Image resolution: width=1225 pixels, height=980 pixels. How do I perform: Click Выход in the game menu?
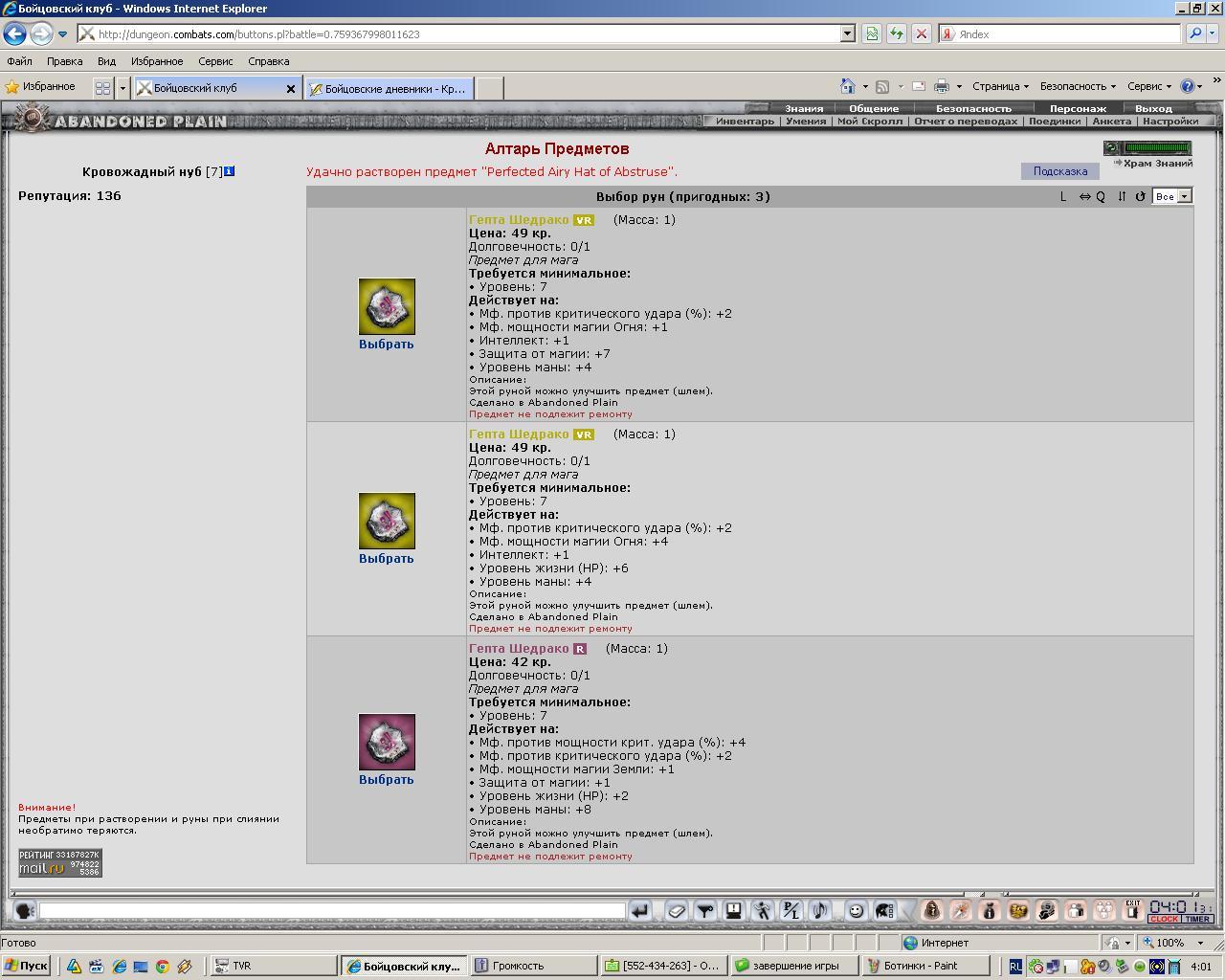point(1153,108)
